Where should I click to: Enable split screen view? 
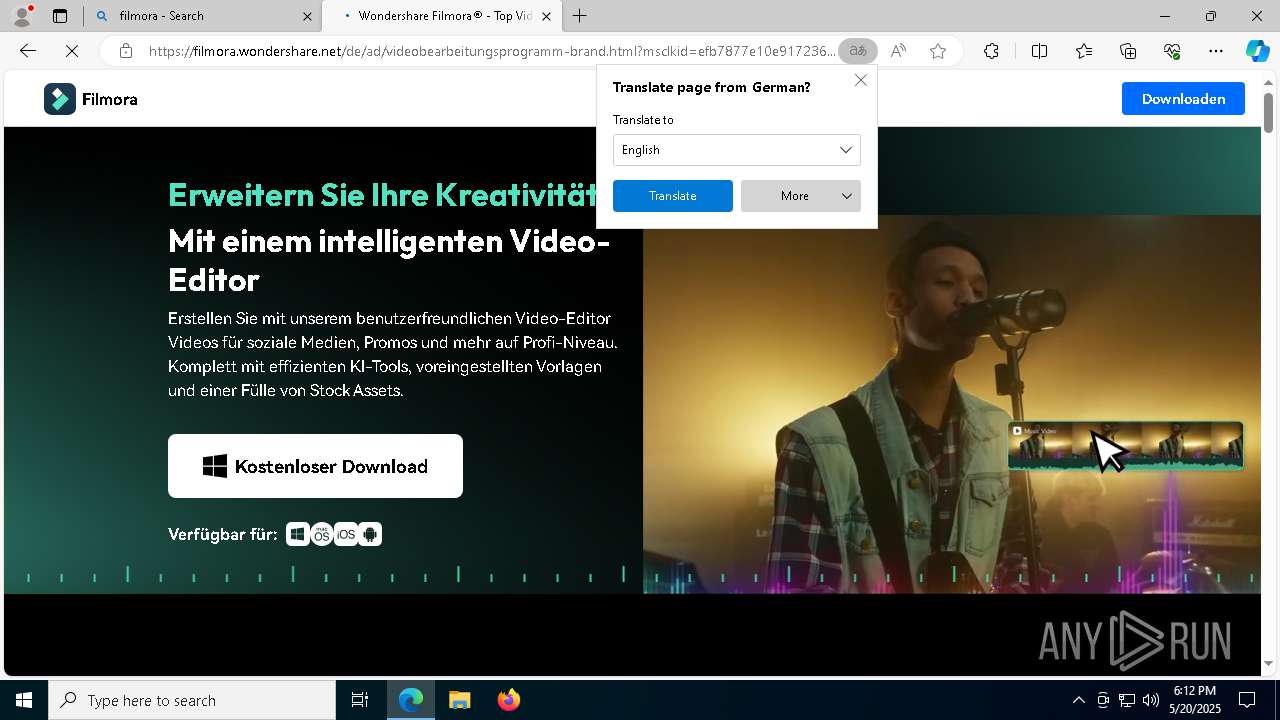1039,51
